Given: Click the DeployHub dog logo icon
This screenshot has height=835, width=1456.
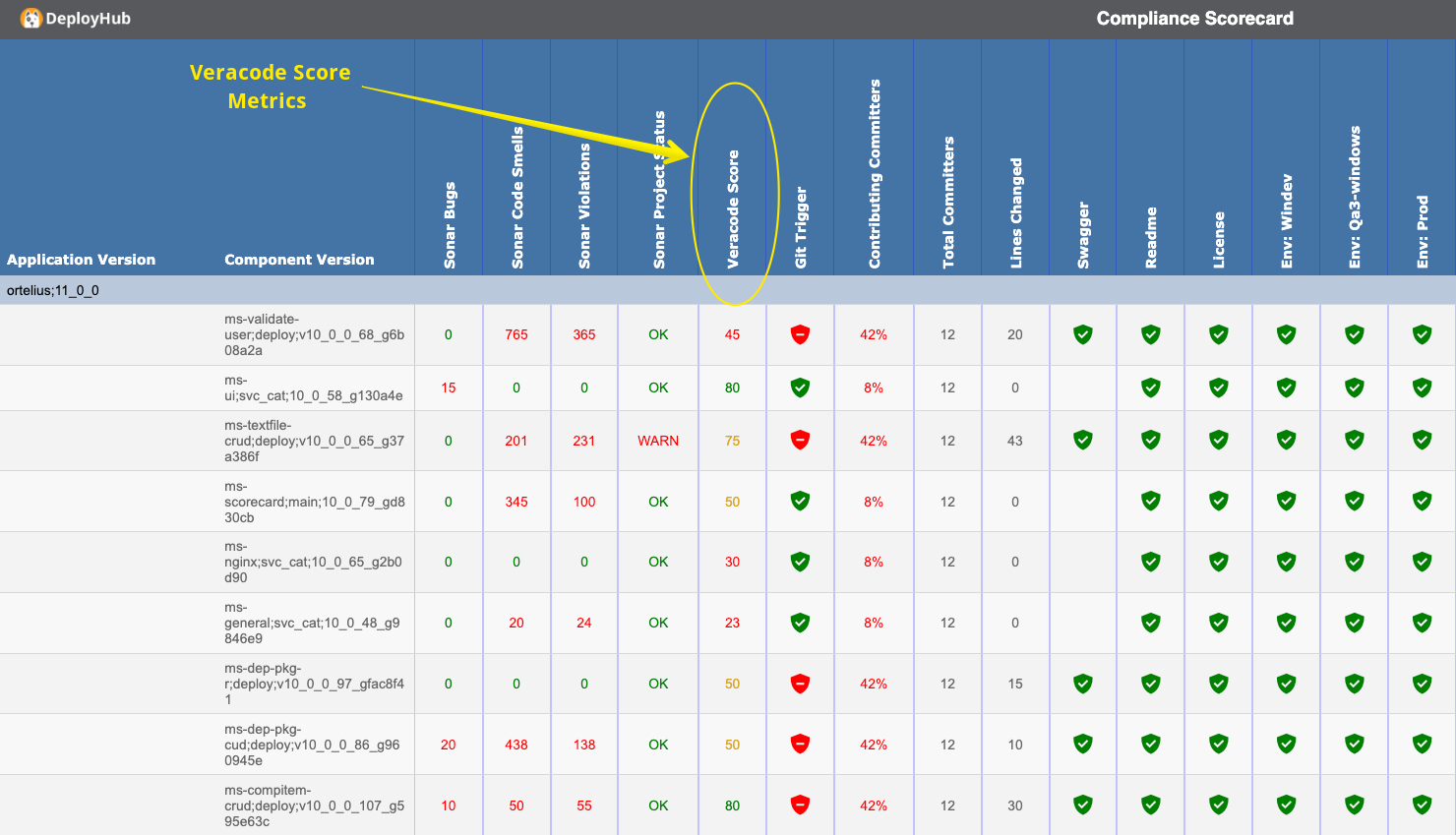Looking at the screenshot, I should click(31, 18).
